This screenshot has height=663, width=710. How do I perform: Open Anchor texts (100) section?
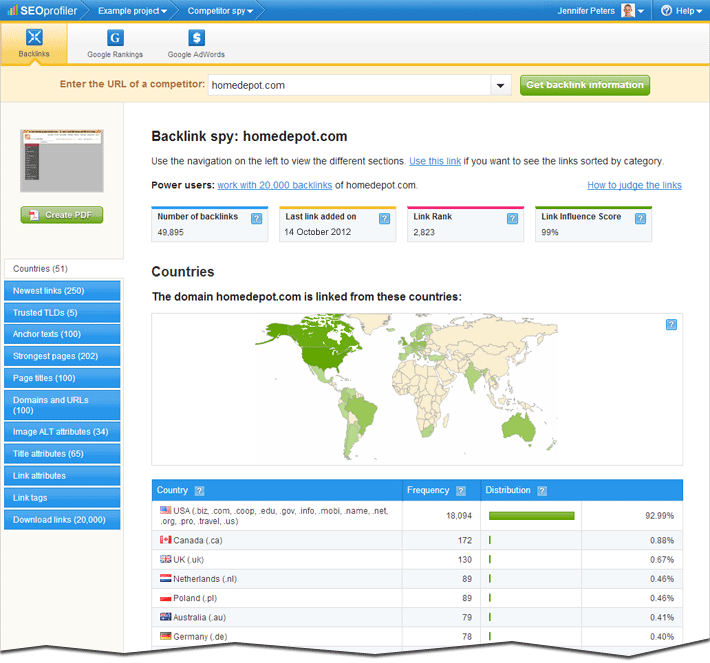coord(62,334)
